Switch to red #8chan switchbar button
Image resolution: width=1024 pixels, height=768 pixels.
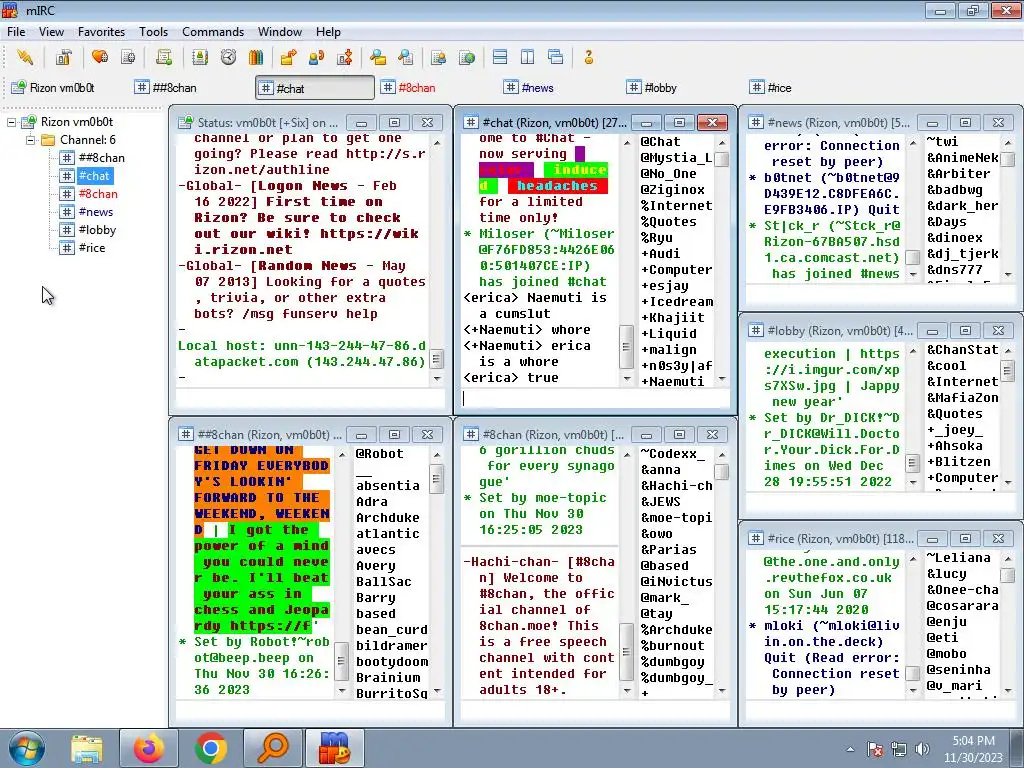[438, 88]
